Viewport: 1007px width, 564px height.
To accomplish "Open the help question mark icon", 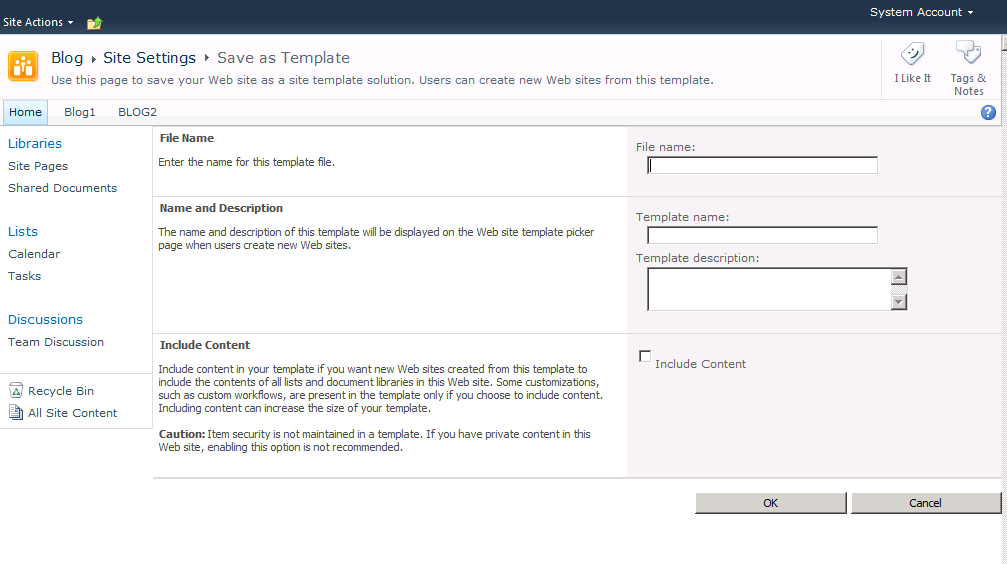I will click(x=988, y=113).
